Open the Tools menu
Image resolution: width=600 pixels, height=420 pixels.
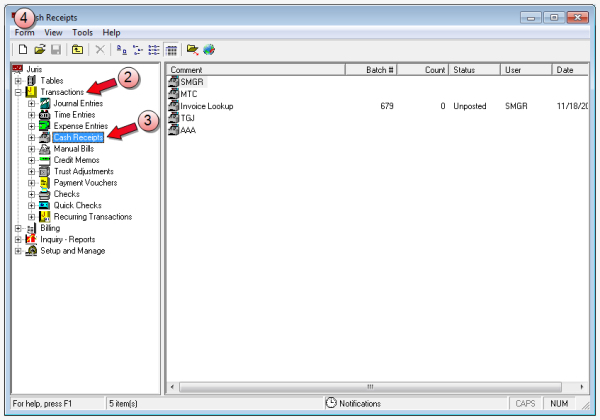[x=82, y=33]
